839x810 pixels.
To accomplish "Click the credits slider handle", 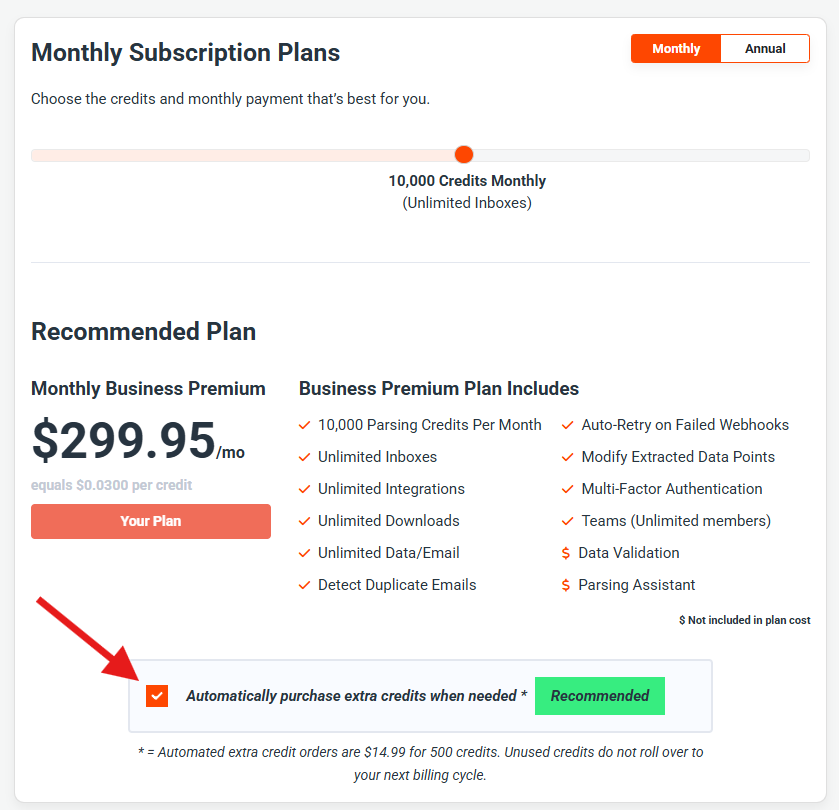I will pyautogui.click(x=463, y=154).
